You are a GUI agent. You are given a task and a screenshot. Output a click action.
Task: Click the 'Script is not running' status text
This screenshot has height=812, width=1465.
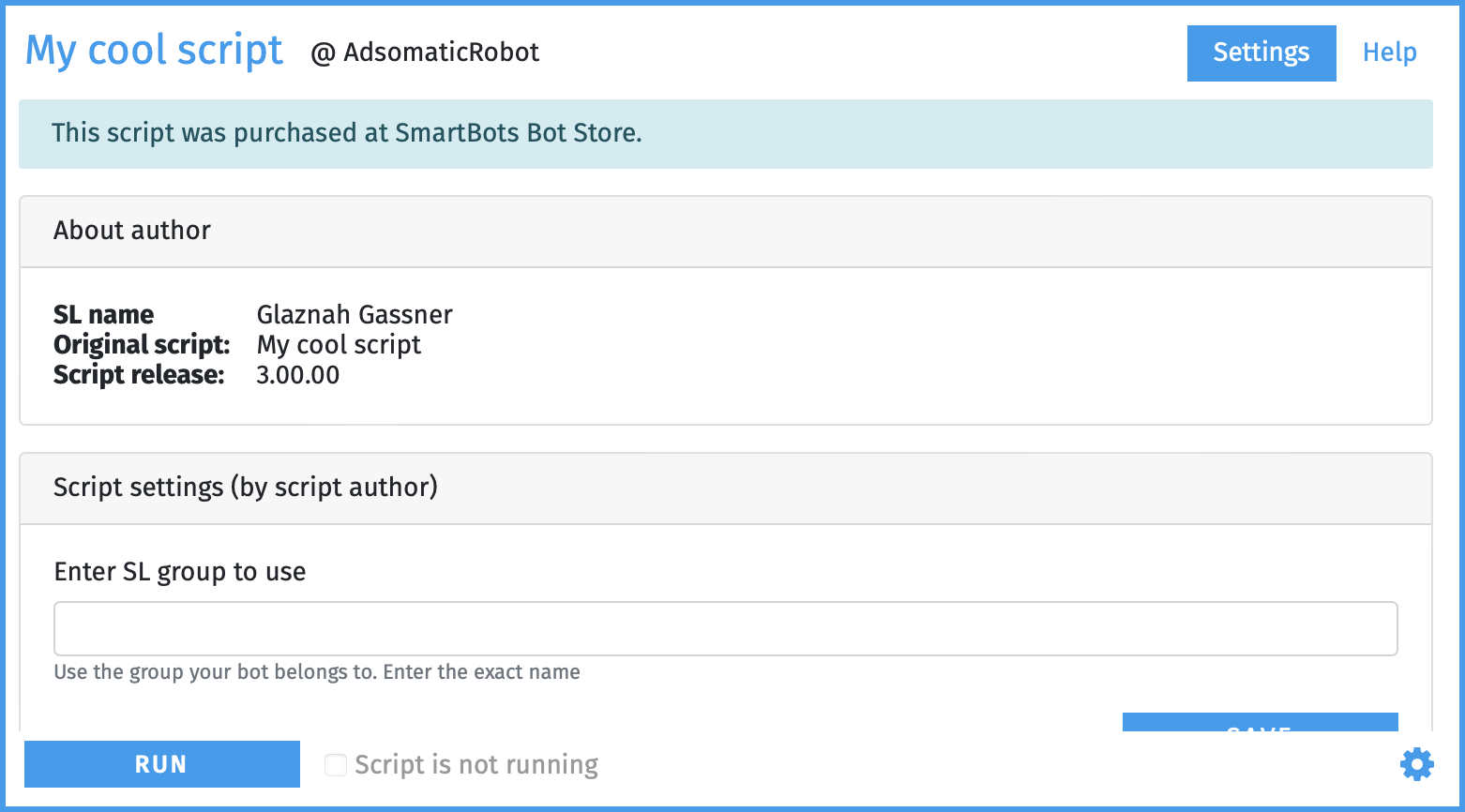[476, 765]
